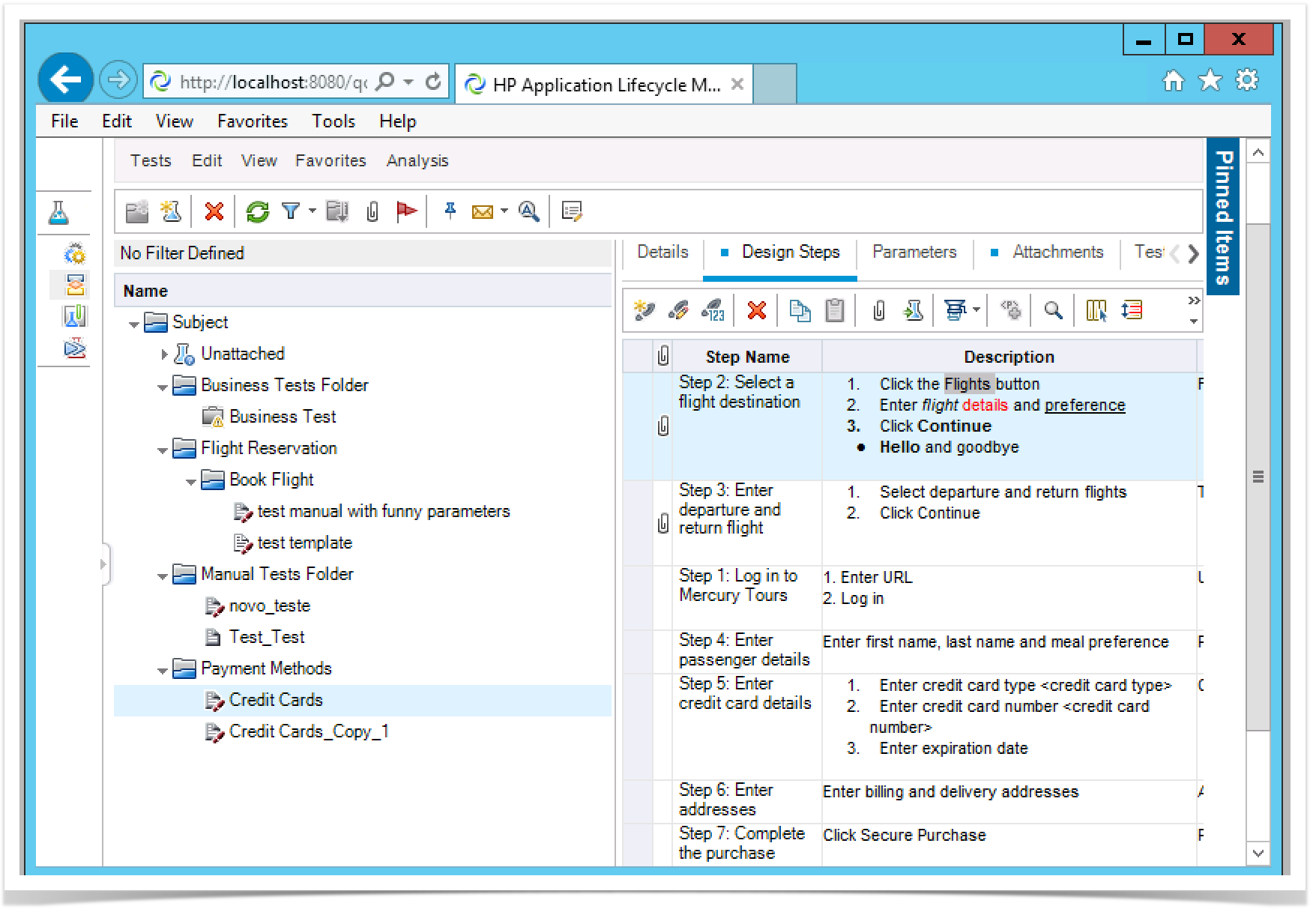The image size is (1316, 912).
Task: Click the paperclip Attachments icon in Design Steps toolbar
Action: coord(879,310)
